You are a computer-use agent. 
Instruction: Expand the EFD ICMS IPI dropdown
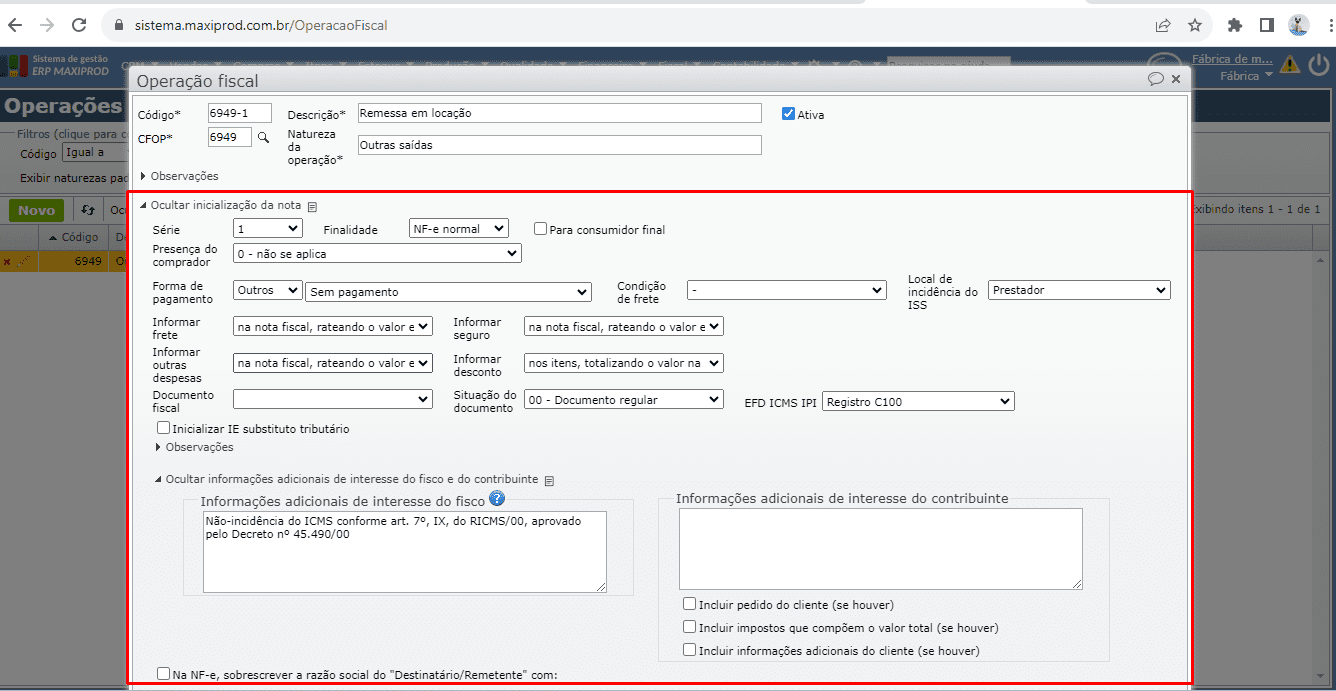(918, 401)
